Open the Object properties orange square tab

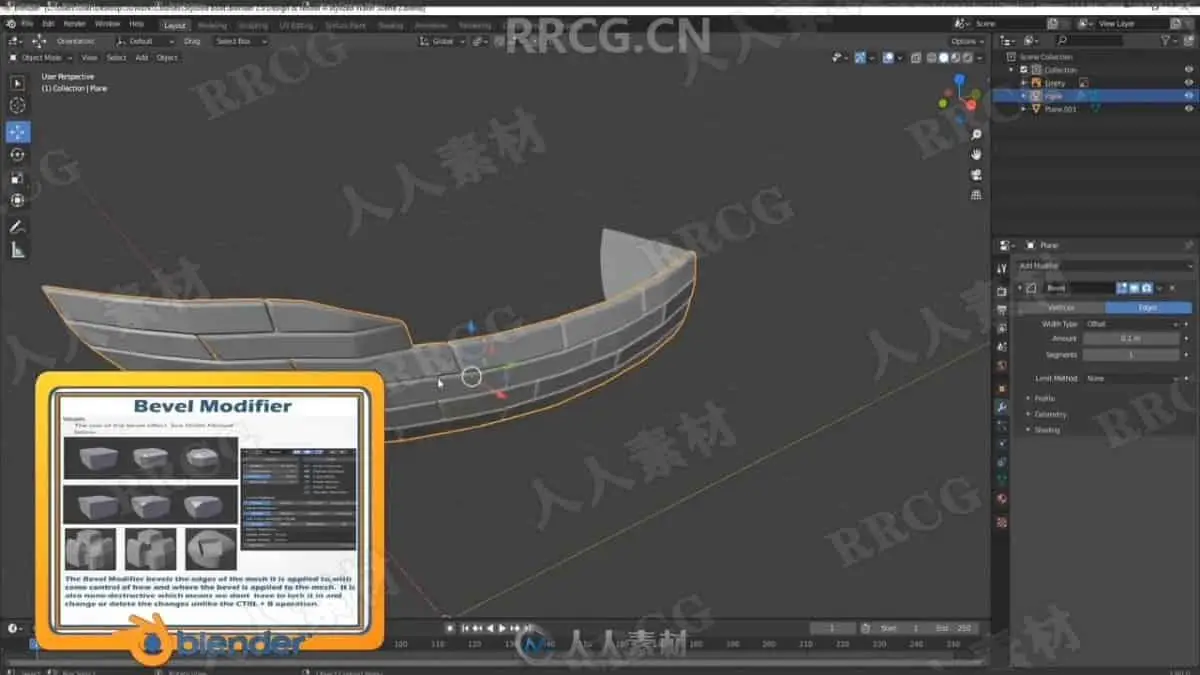click(x=1001, y=387)
